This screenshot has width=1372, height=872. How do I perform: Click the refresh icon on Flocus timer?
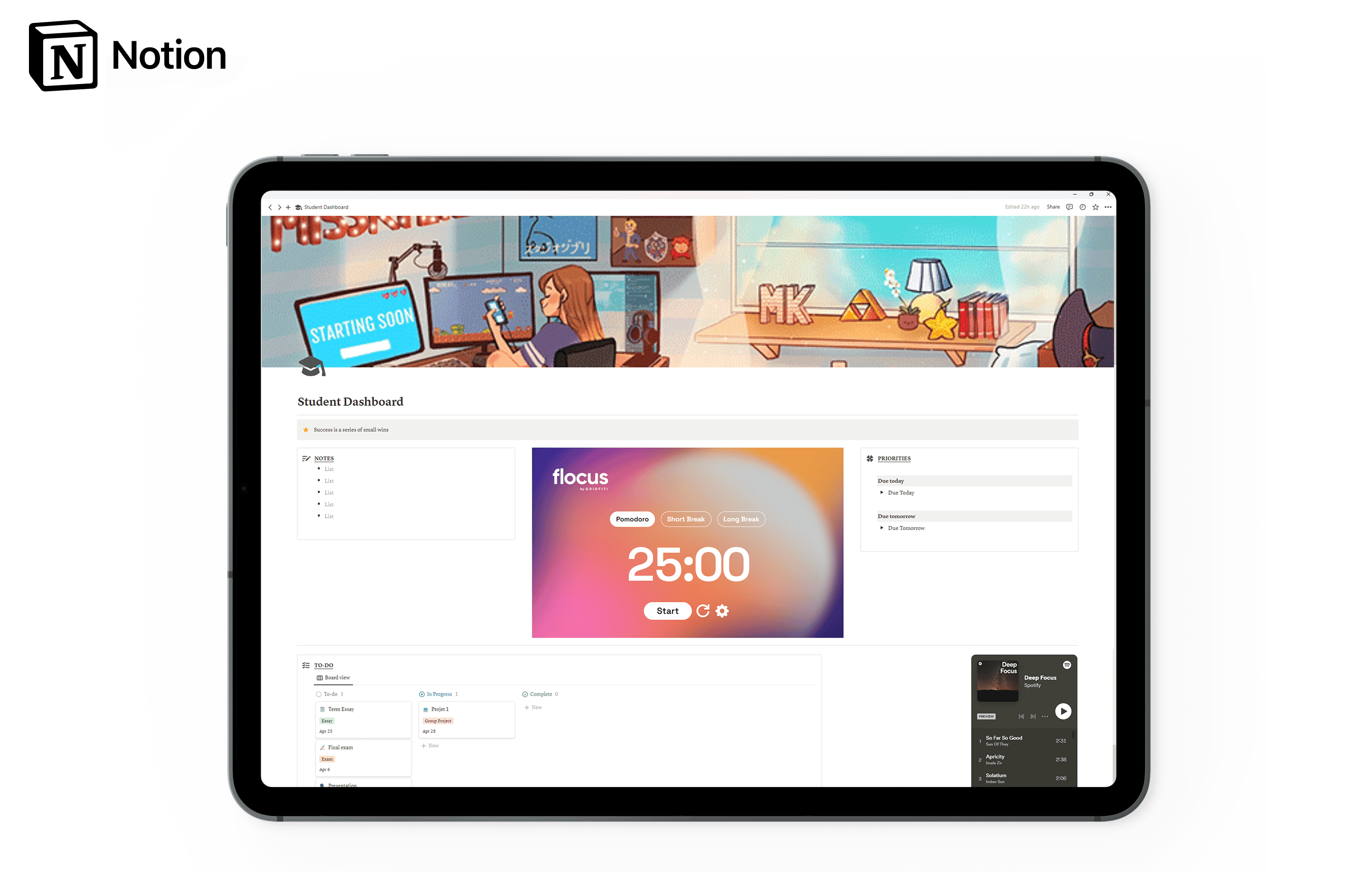pos(703,610)
